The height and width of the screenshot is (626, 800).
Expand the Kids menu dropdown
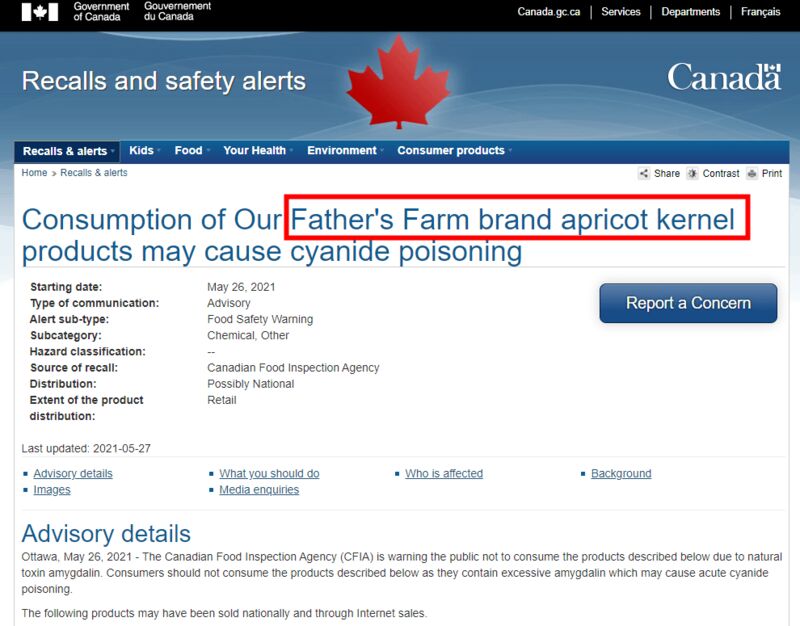[x=144, y=151]
